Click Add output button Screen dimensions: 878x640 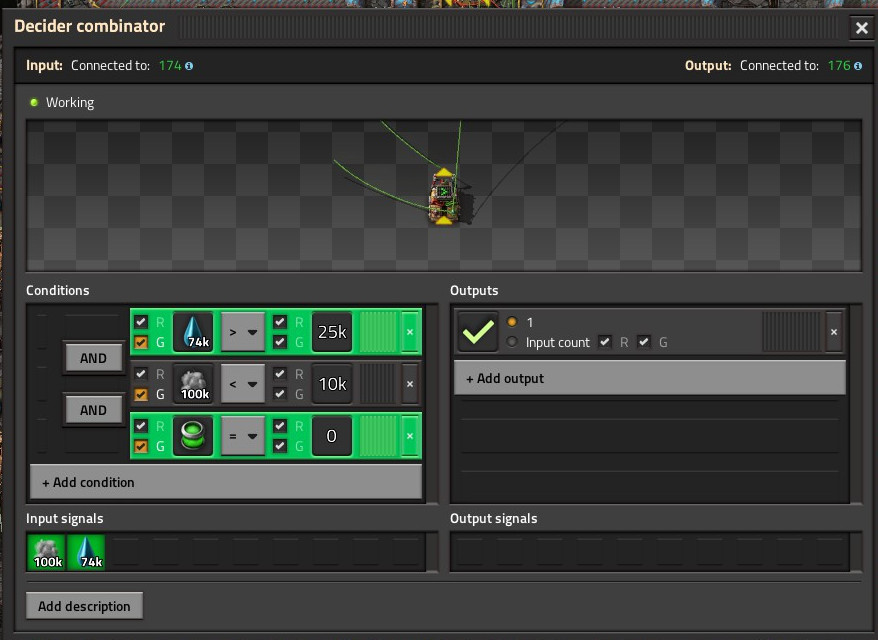pos(650,379)
